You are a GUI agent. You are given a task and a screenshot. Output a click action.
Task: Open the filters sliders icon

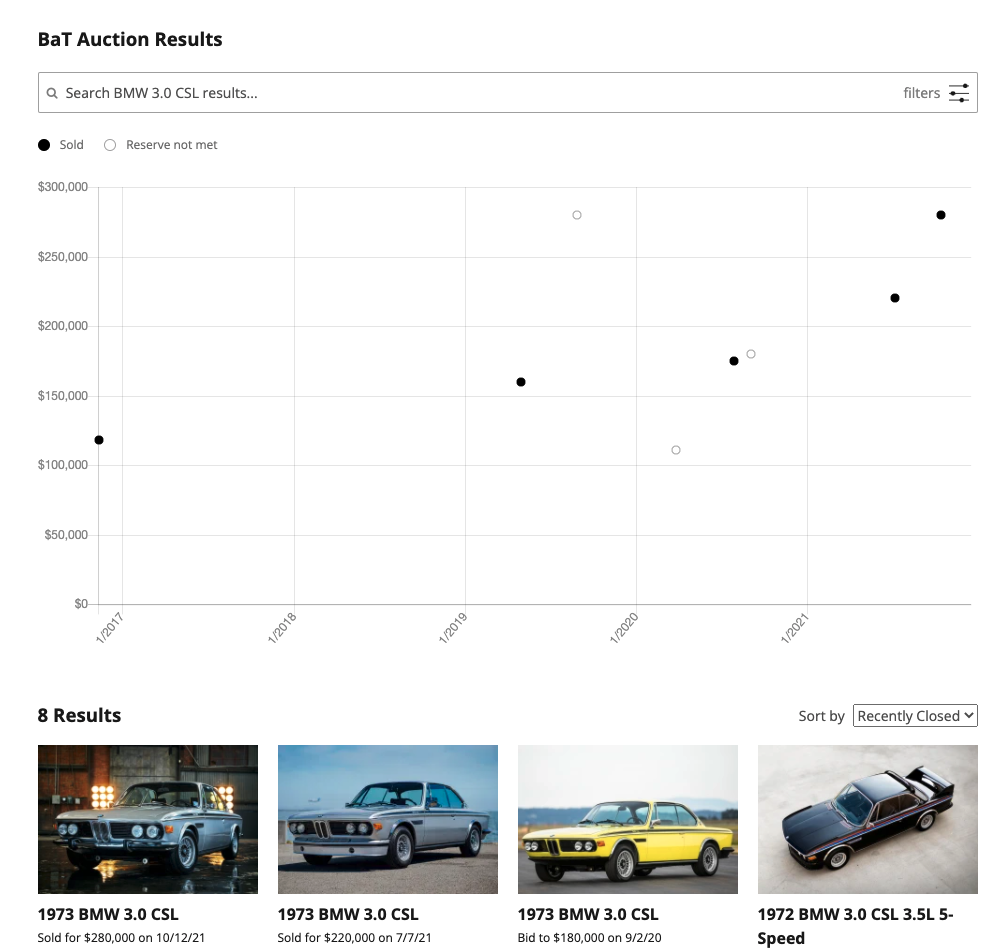959,93
